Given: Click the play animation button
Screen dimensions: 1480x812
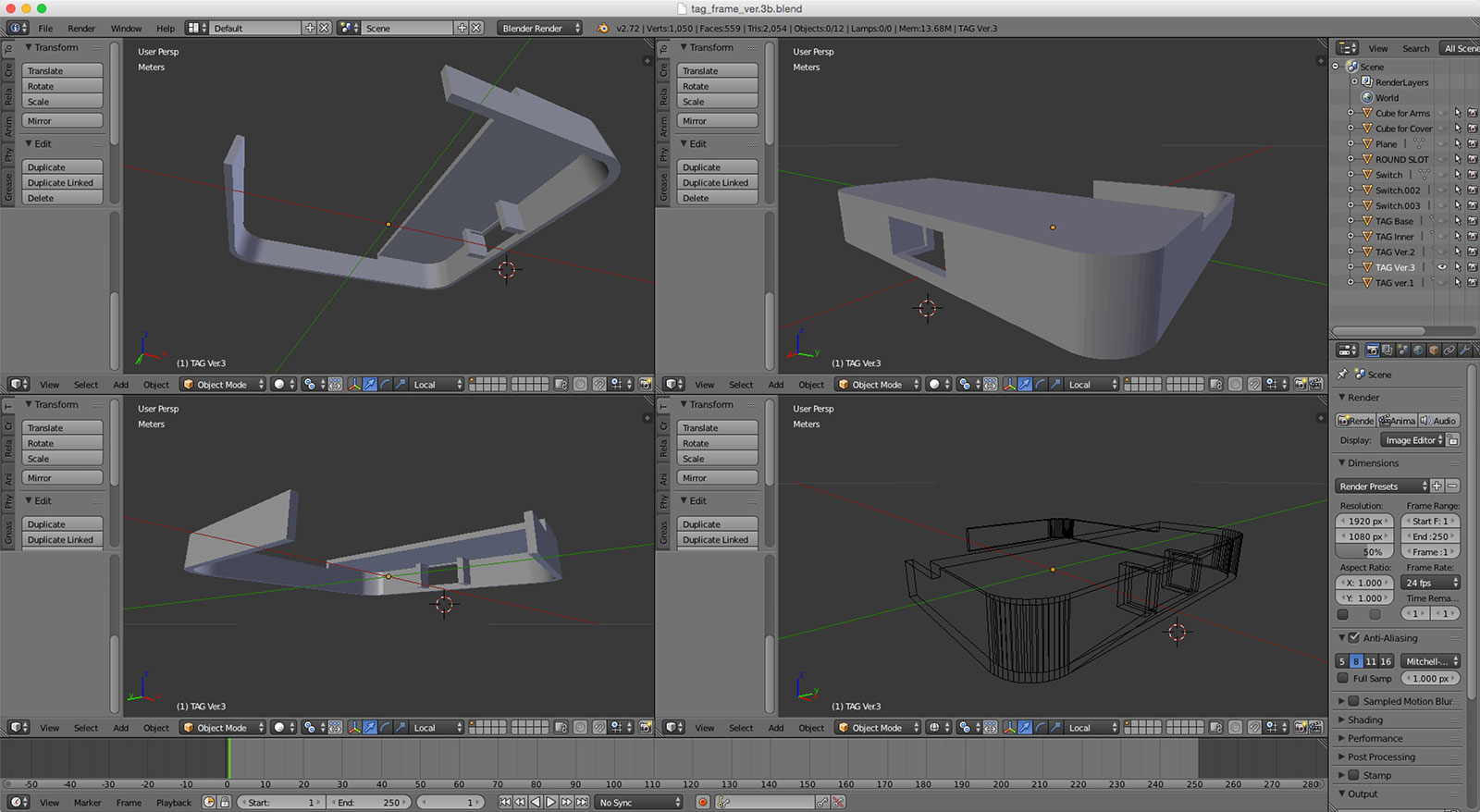Looking at the screenshot, I should 551,802.
